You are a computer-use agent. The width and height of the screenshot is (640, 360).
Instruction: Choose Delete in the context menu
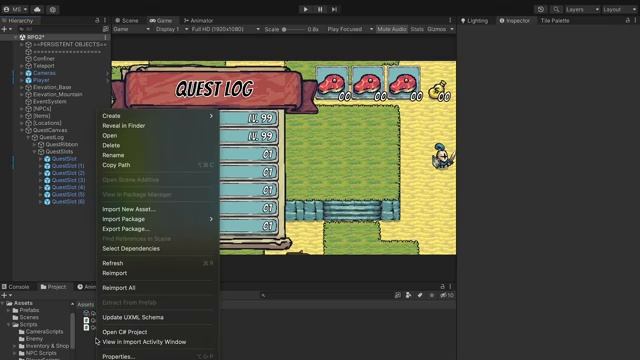(158, 145)
